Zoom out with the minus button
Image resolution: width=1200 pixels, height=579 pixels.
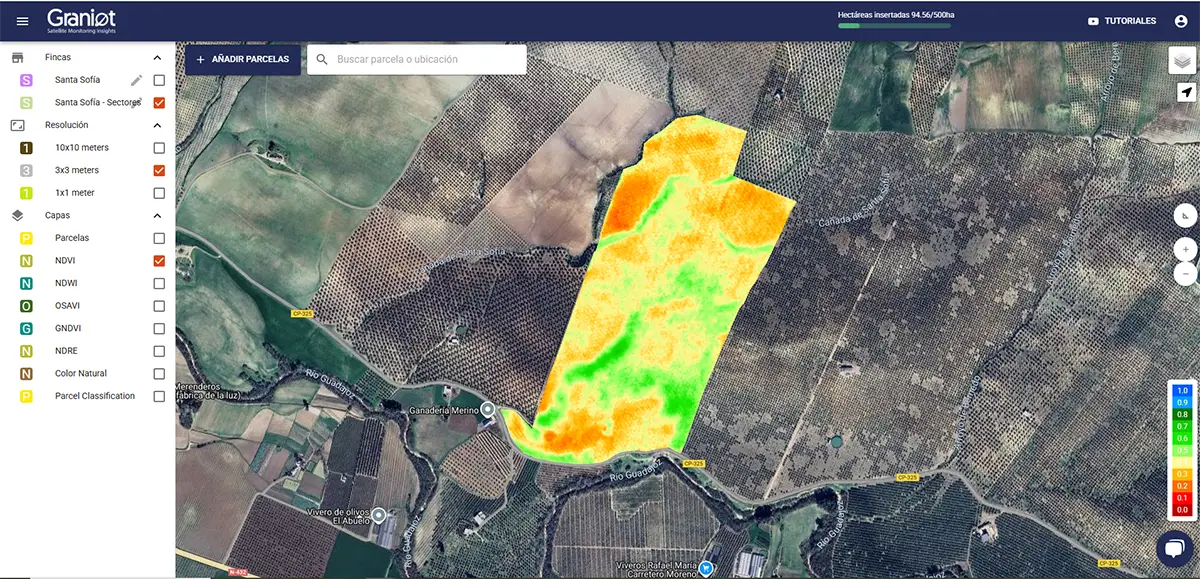tap(1186, 273)
